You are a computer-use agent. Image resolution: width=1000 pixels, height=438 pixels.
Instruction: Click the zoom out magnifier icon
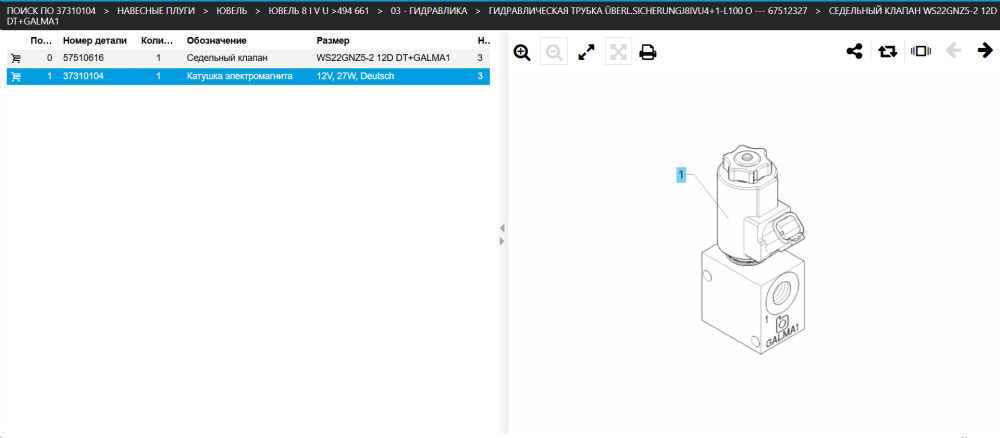pyautogui.click(x=554, y=52)
